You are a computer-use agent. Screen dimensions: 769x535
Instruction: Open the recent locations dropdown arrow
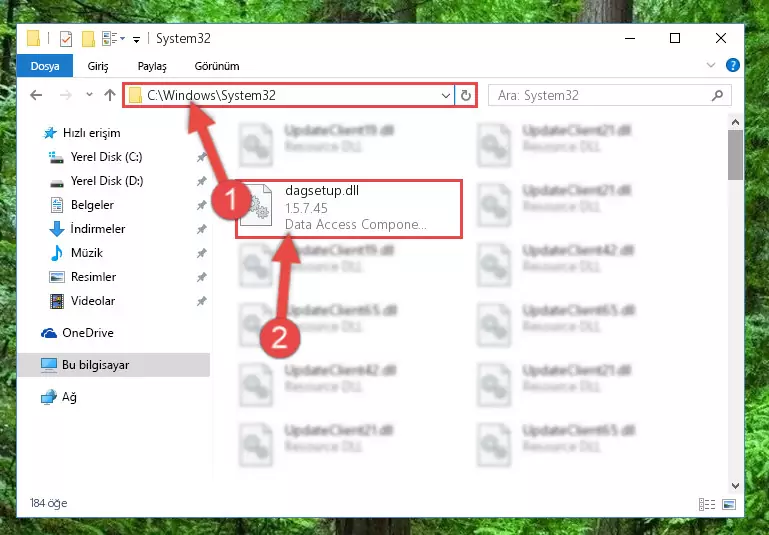pyautogui.click(x=89, y=94)
